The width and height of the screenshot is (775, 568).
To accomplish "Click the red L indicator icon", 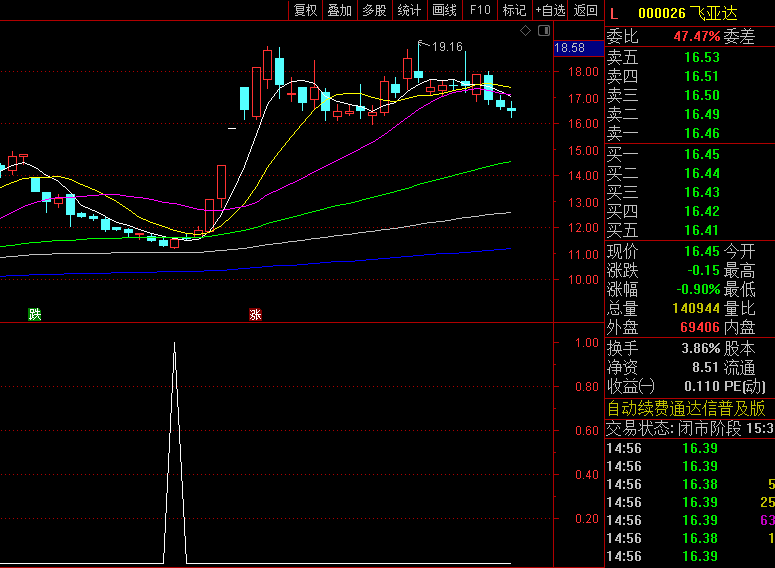I will pyautogui.click(x=614, y=14).
